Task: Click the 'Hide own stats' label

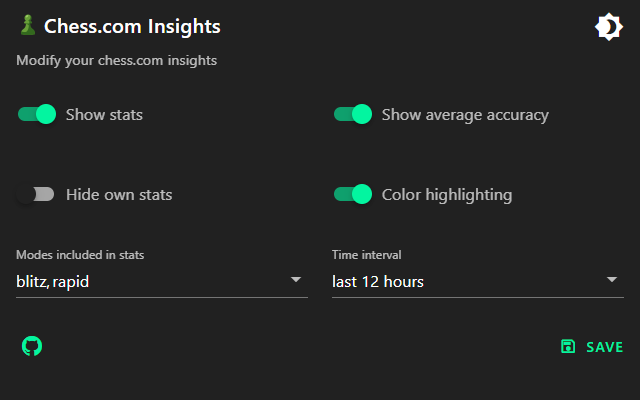Action: 119,195
